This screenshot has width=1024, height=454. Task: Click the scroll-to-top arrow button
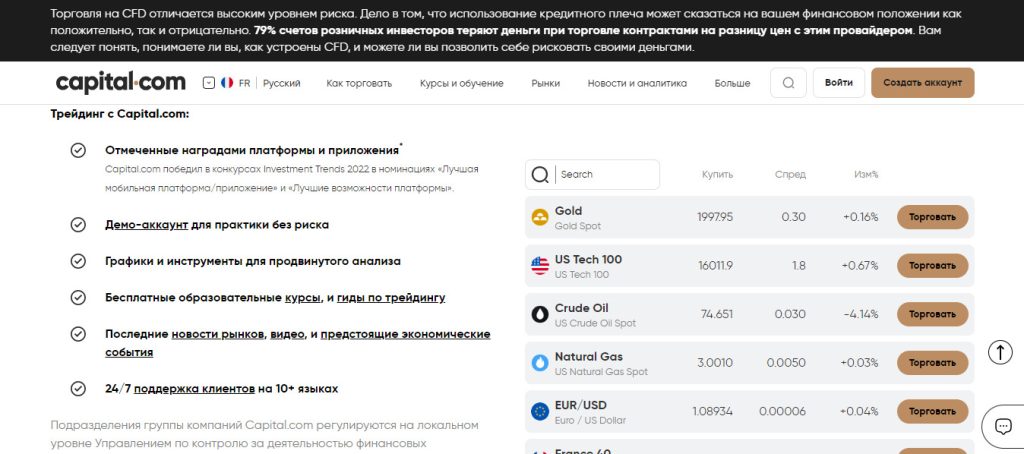coord(1000,352)
